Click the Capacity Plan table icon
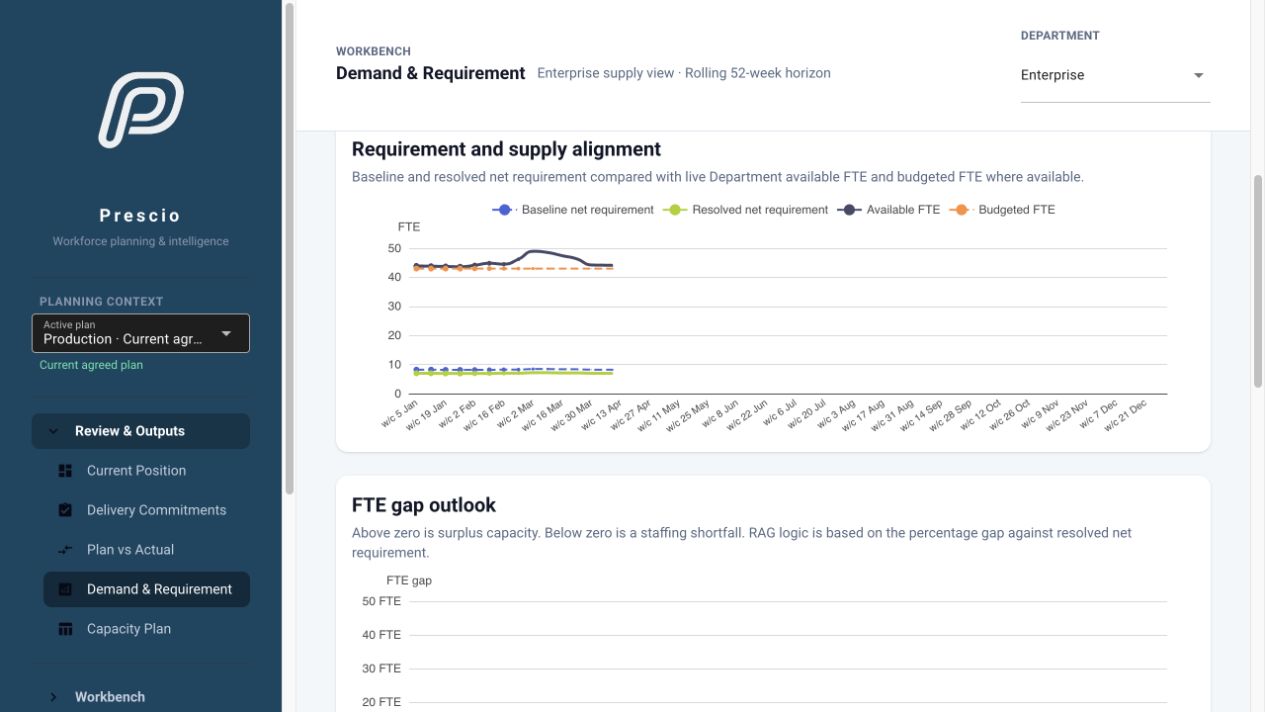 coord(65,629)
